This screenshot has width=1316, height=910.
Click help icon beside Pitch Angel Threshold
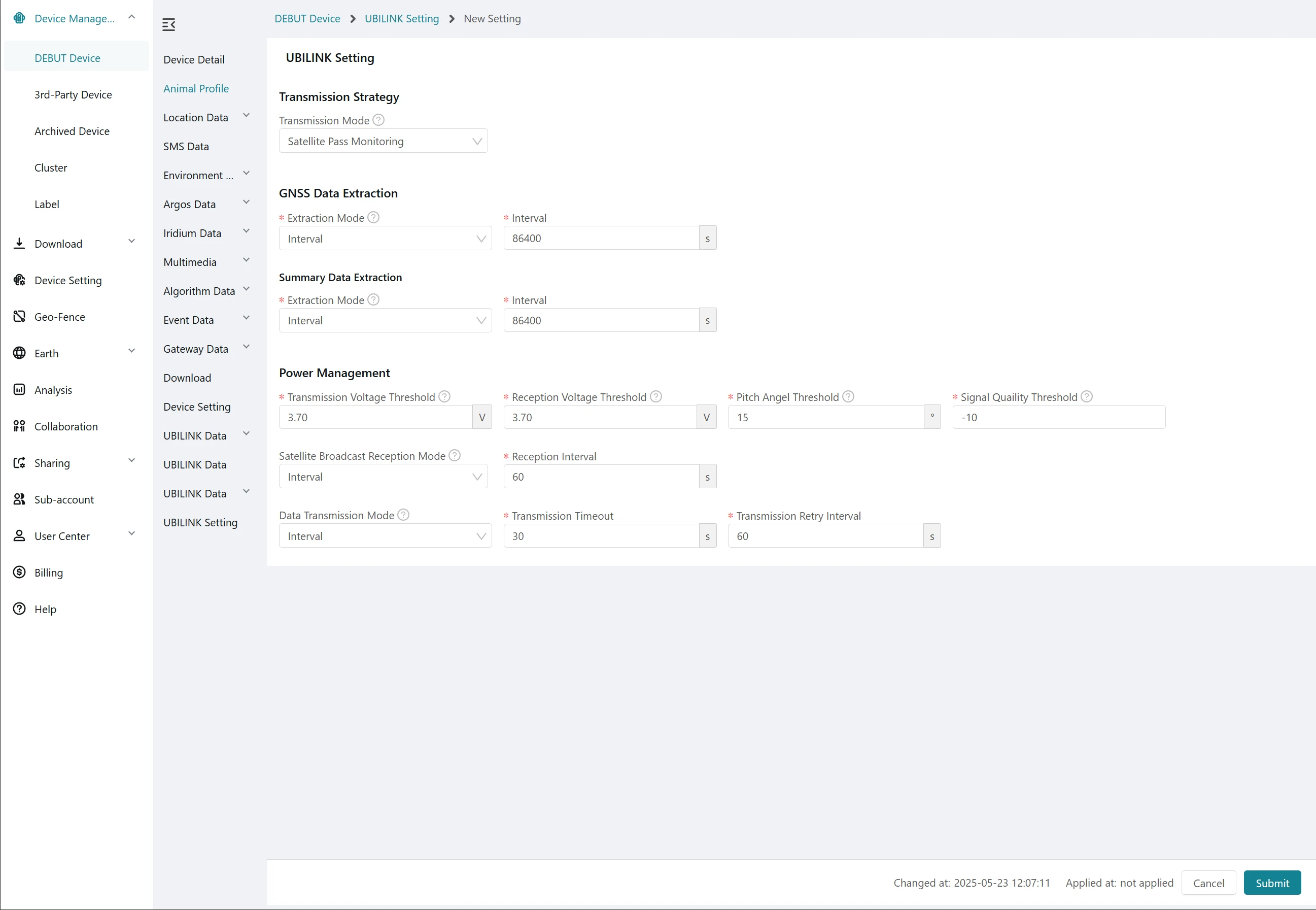848,397
